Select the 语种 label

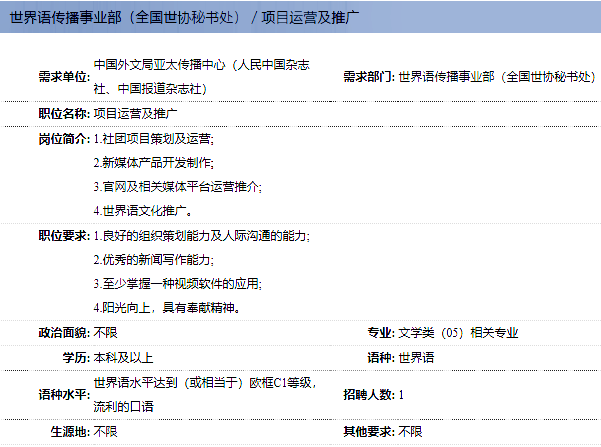coord(381,358)
